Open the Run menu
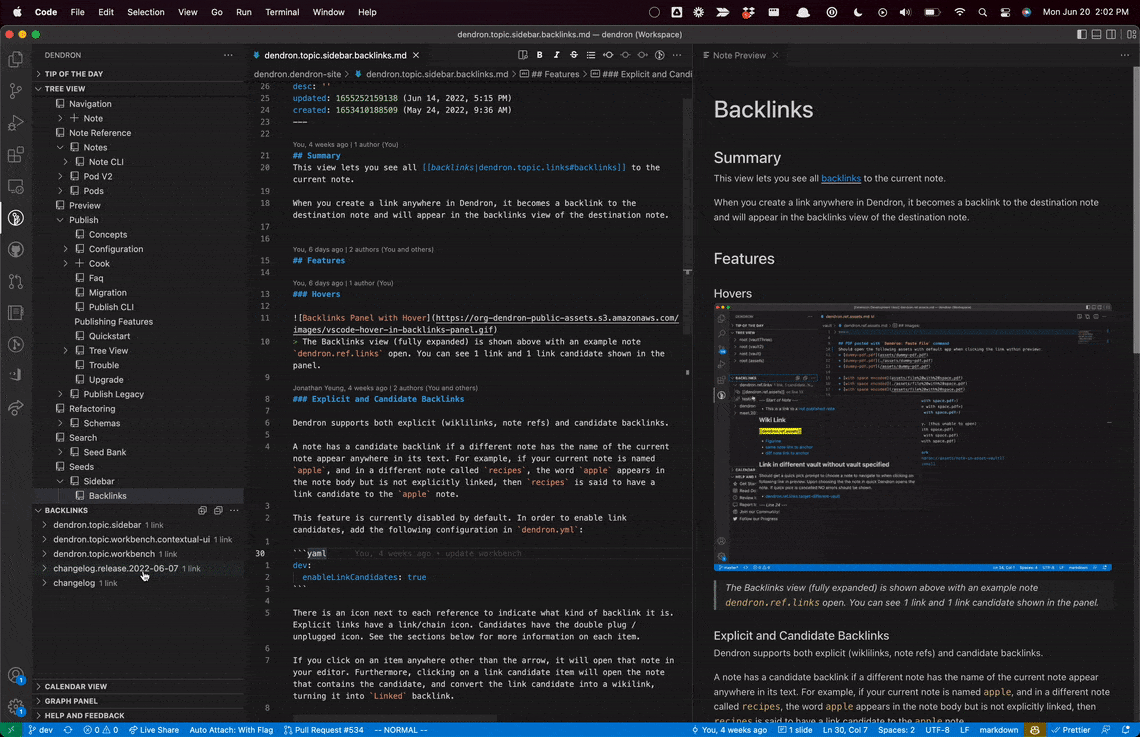The height and width of the screenshot is (737, 1140). click(x=244, y=12)
